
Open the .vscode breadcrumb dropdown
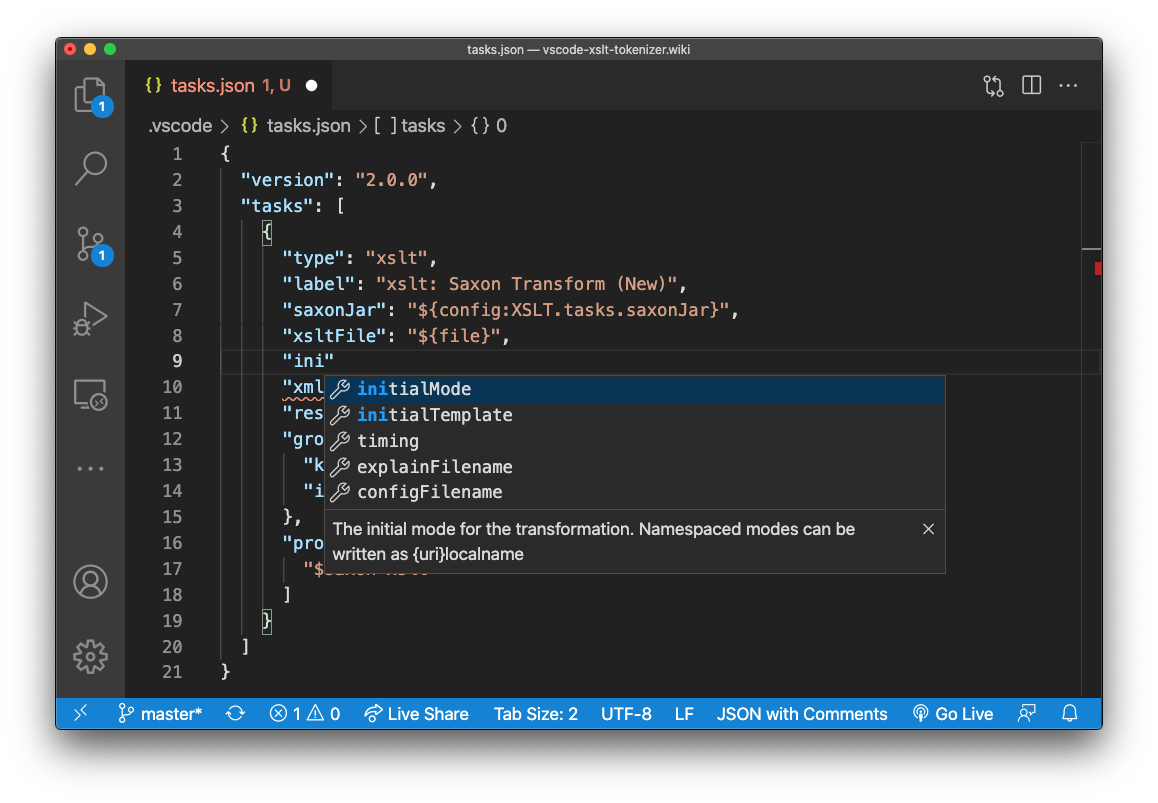tap(180, 125)
